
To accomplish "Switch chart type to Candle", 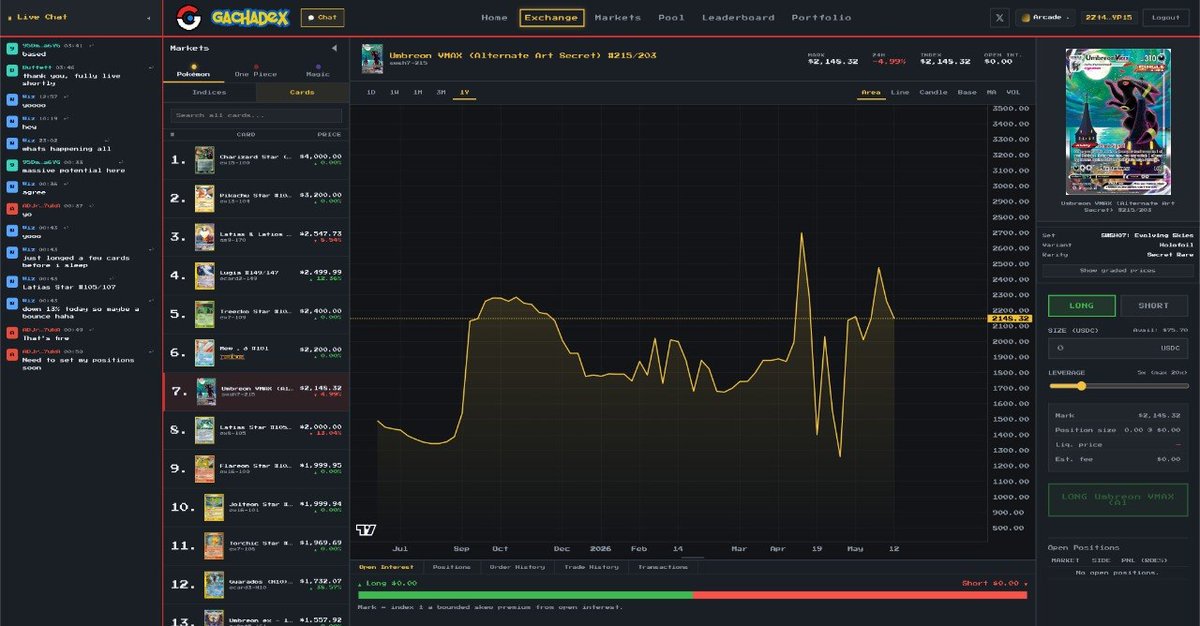I will (933, 92).
